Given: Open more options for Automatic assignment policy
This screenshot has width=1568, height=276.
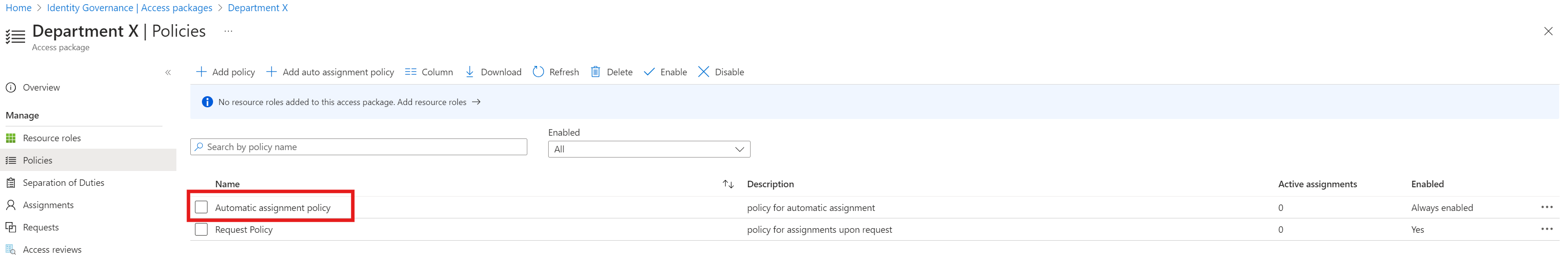Looking at the screenshot, I should (1546, 207).
